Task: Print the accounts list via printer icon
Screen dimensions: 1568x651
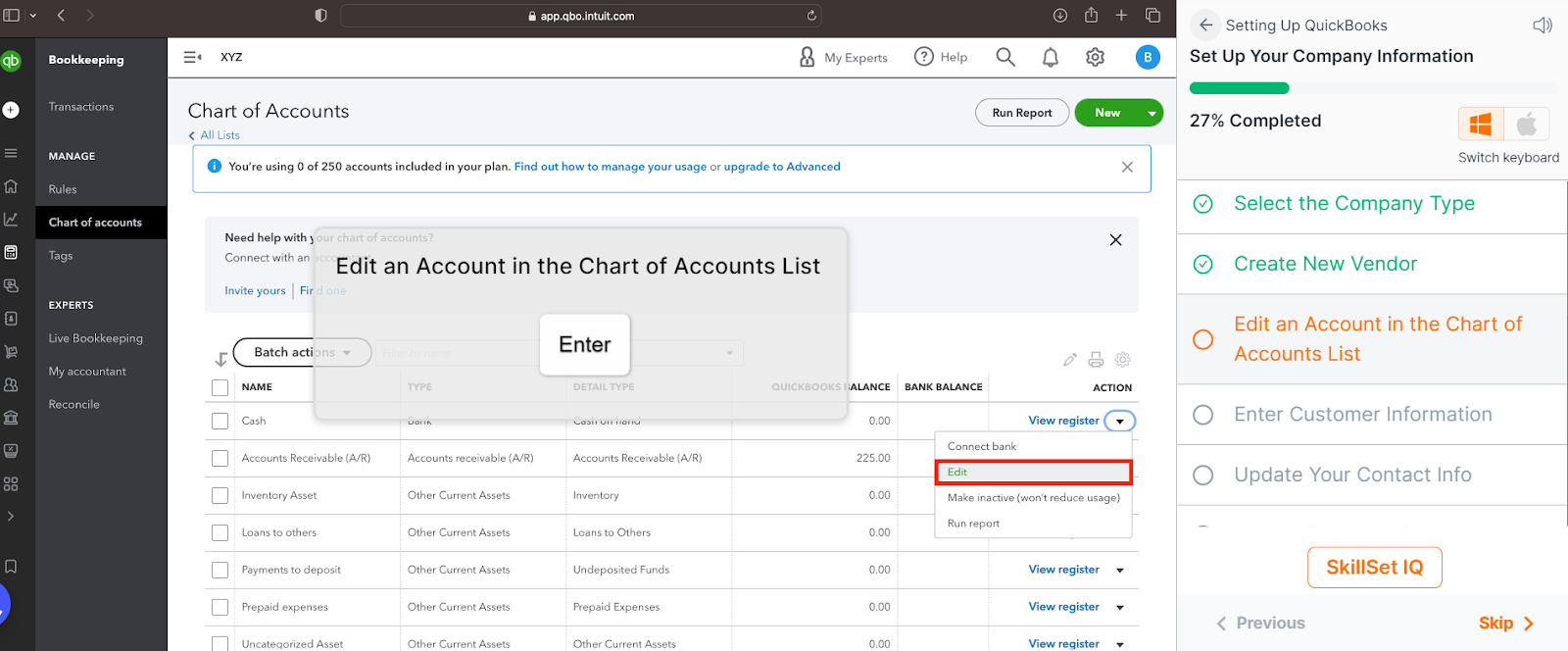Action: 1096,360
